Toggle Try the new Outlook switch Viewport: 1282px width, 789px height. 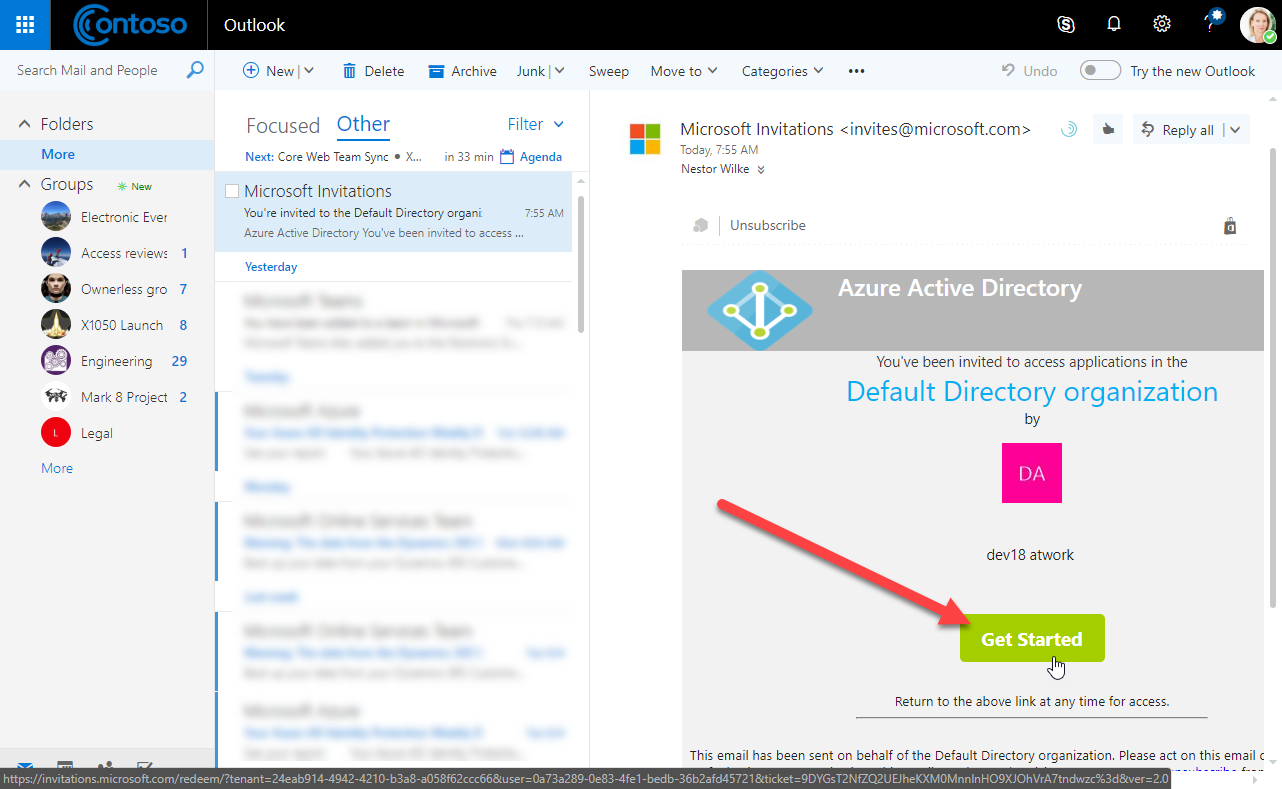click(1100, 71)
